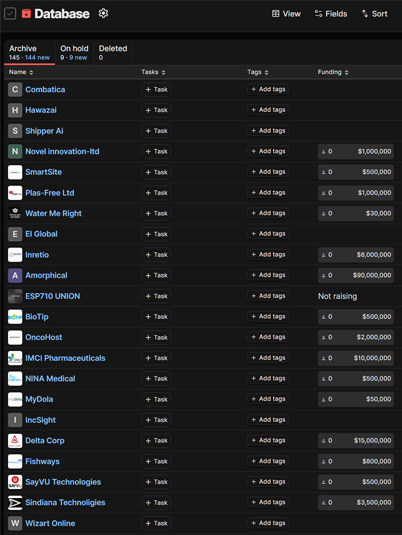Click Amorphical $90,000,000 funding cell

(x=356, y=275)
